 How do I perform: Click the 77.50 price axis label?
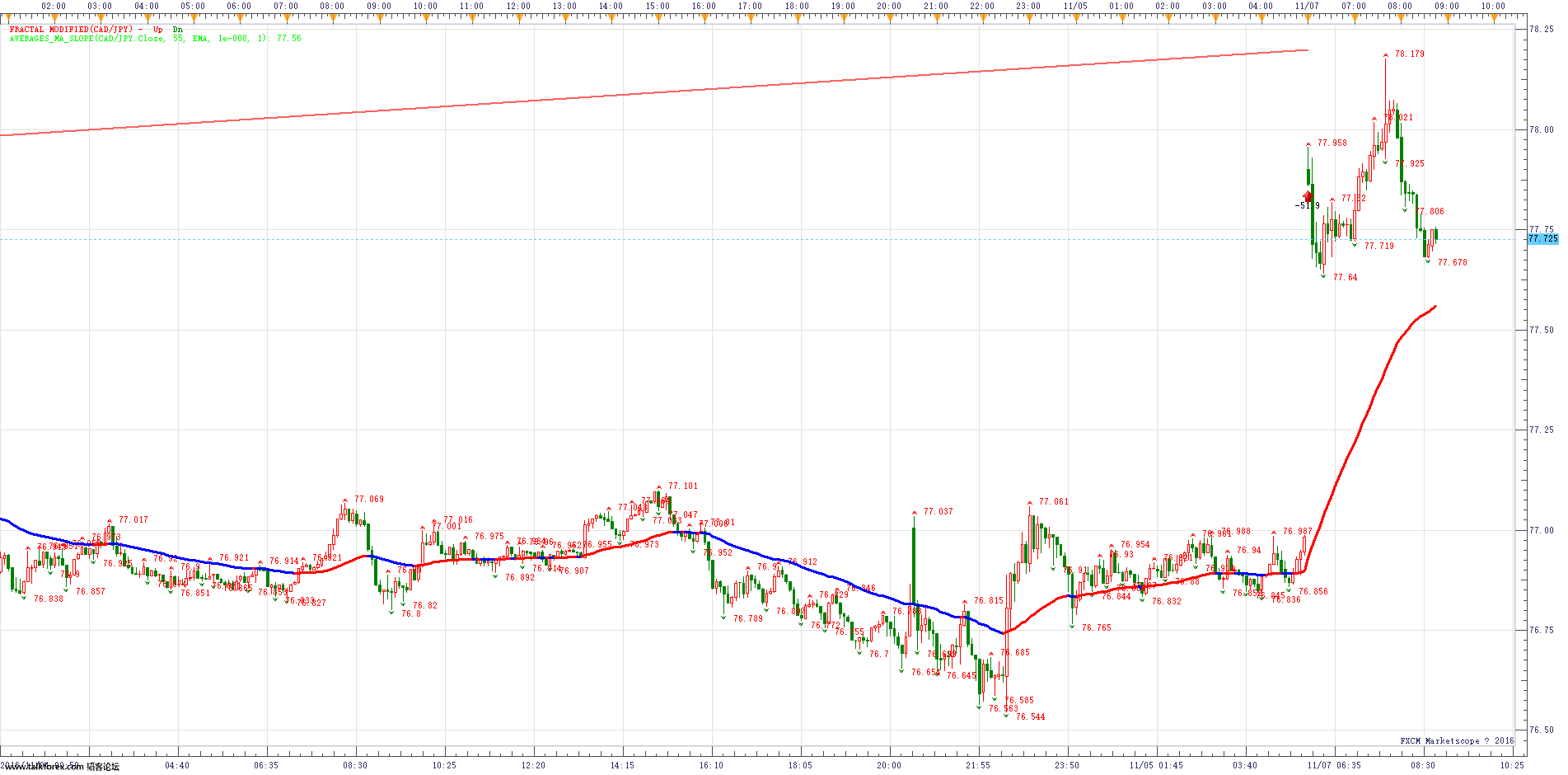coord(1541,330)
